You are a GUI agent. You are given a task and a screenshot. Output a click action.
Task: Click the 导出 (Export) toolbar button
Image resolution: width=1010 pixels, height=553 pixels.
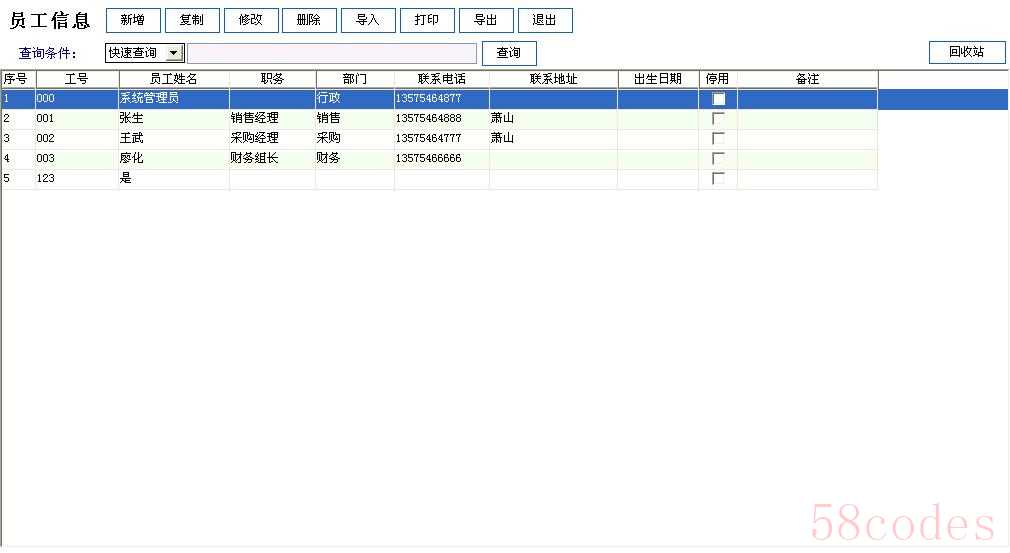tap(486, 20)
